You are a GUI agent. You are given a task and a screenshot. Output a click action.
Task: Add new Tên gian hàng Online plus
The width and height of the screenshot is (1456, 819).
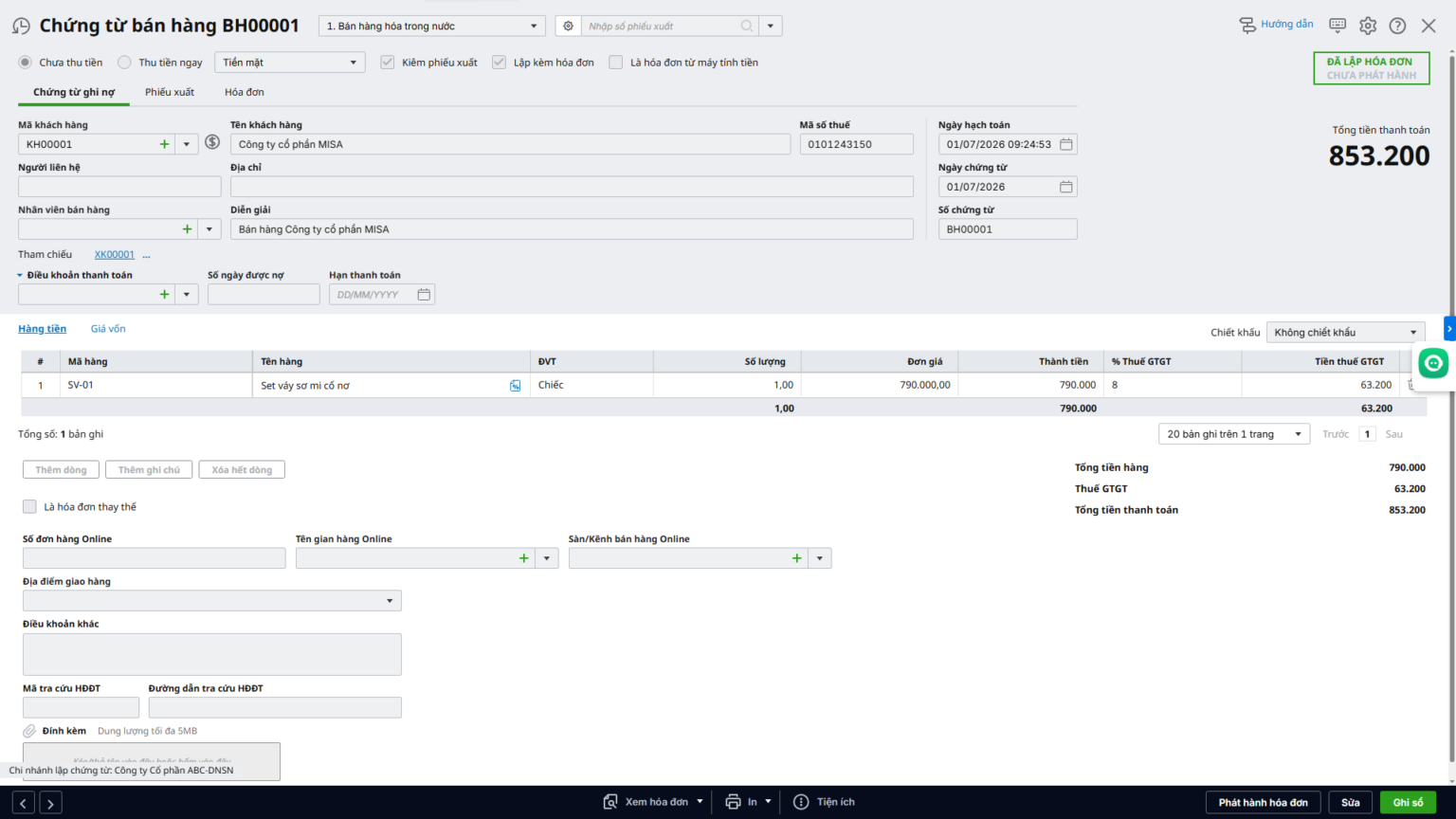point(523,558)
